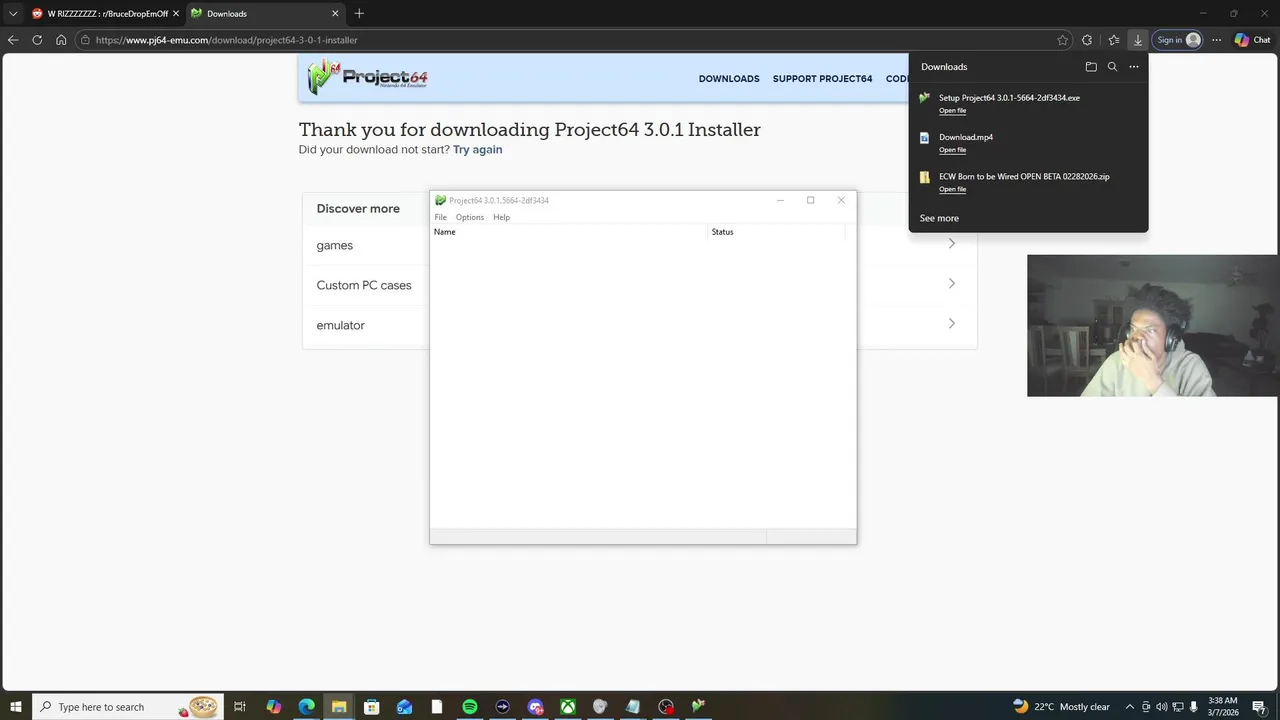Open File Explorer from taskbar
The height and width of the screenshot is (720, 1280).
[339, 707]
